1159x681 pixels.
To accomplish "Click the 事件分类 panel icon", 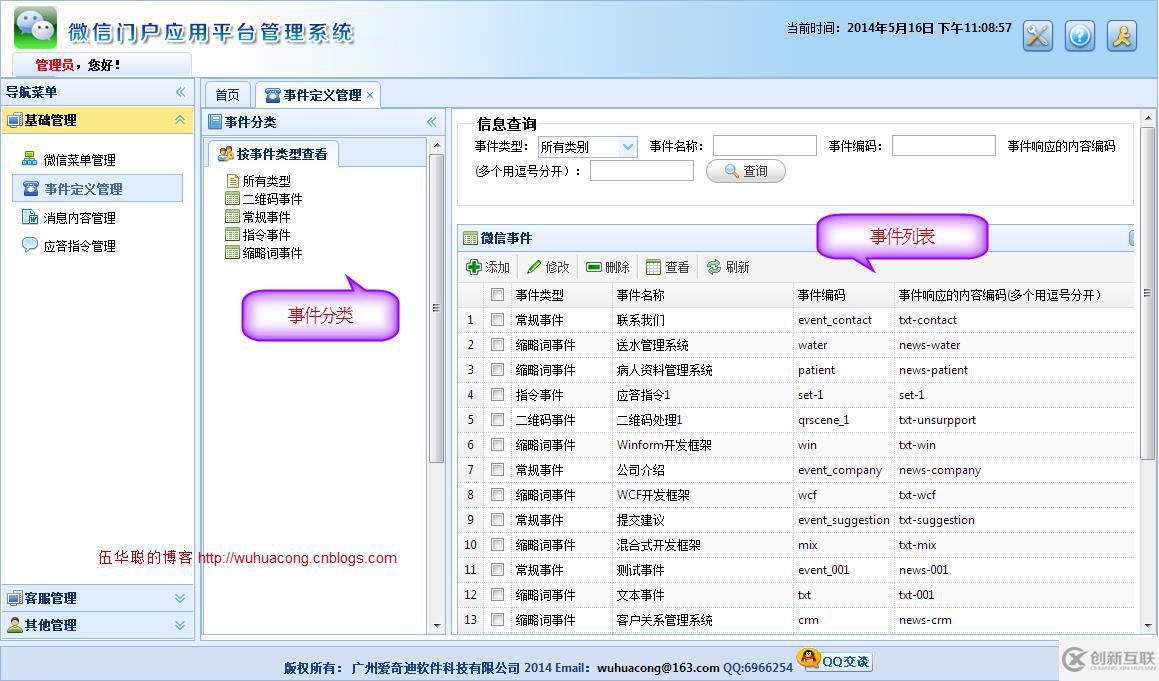I will click(215, 122).
